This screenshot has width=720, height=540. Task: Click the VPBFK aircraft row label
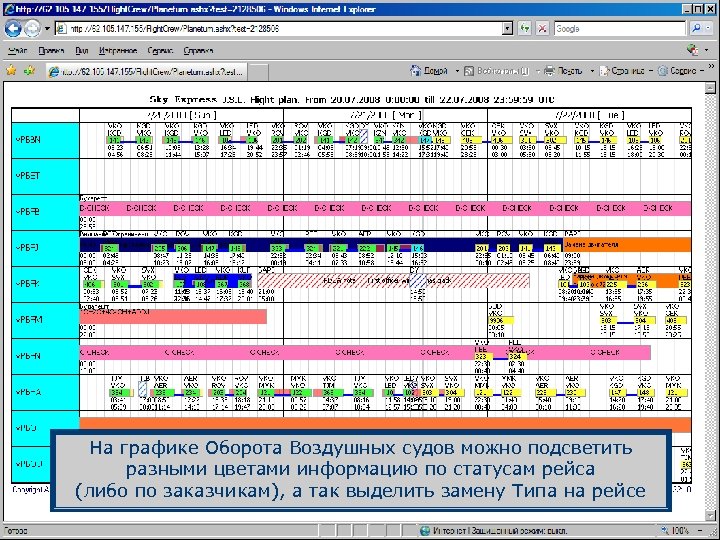(x=45, y=284)
